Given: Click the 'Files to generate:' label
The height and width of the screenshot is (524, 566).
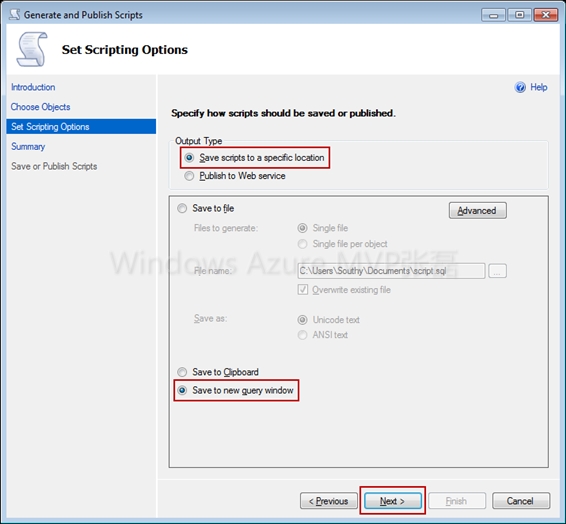Looking at the screenshot, I should coord(226,228).
